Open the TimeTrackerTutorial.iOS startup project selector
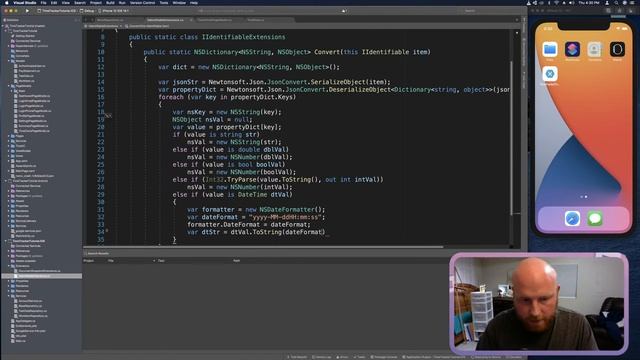 coord(57,11)
